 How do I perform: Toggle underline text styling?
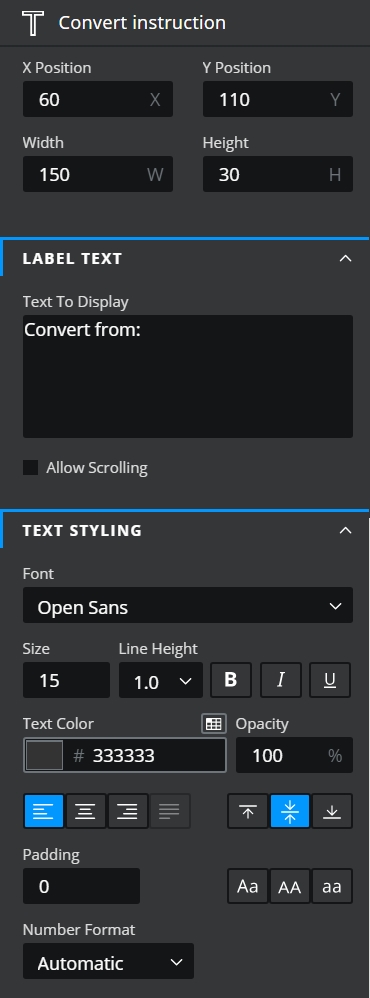coord(330,680)
